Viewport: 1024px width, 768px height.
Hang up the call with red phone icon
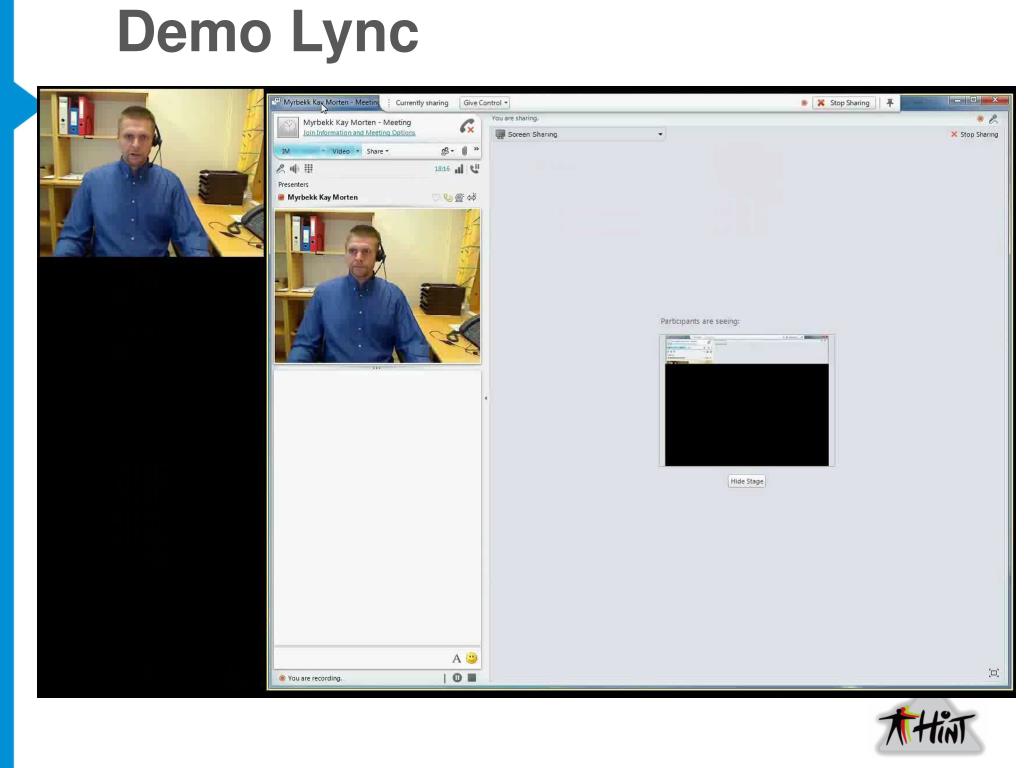pos(467,126)
